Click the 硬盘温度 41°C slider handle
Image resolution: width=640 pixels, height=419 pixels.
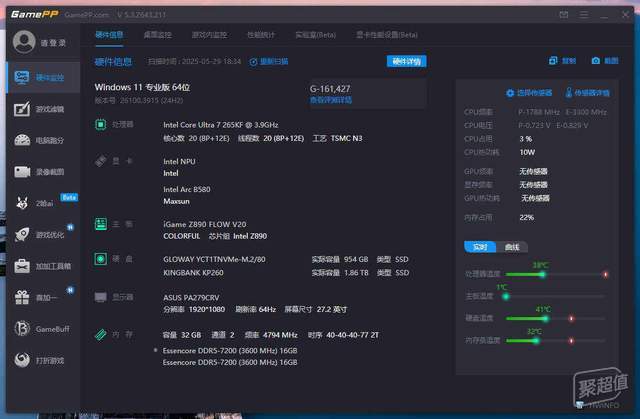546,319
